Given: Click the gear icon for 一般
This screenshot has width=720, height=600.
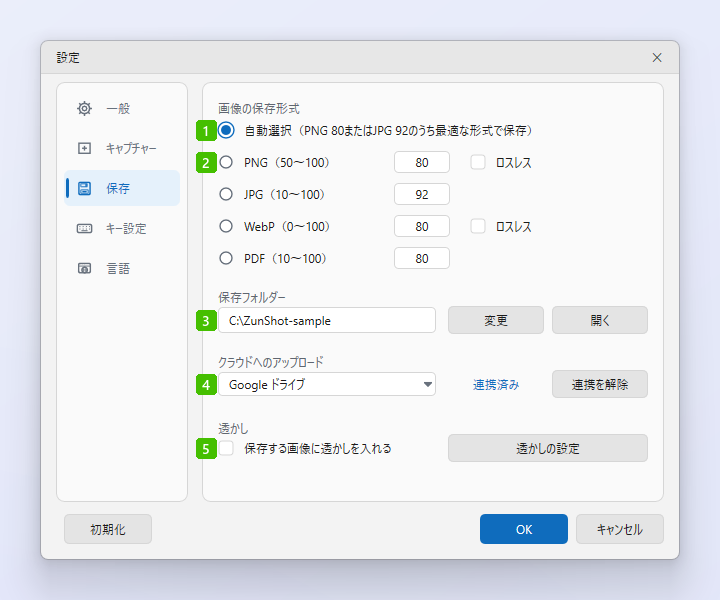Looking at the screenshot, I should [x=84, y=108].
